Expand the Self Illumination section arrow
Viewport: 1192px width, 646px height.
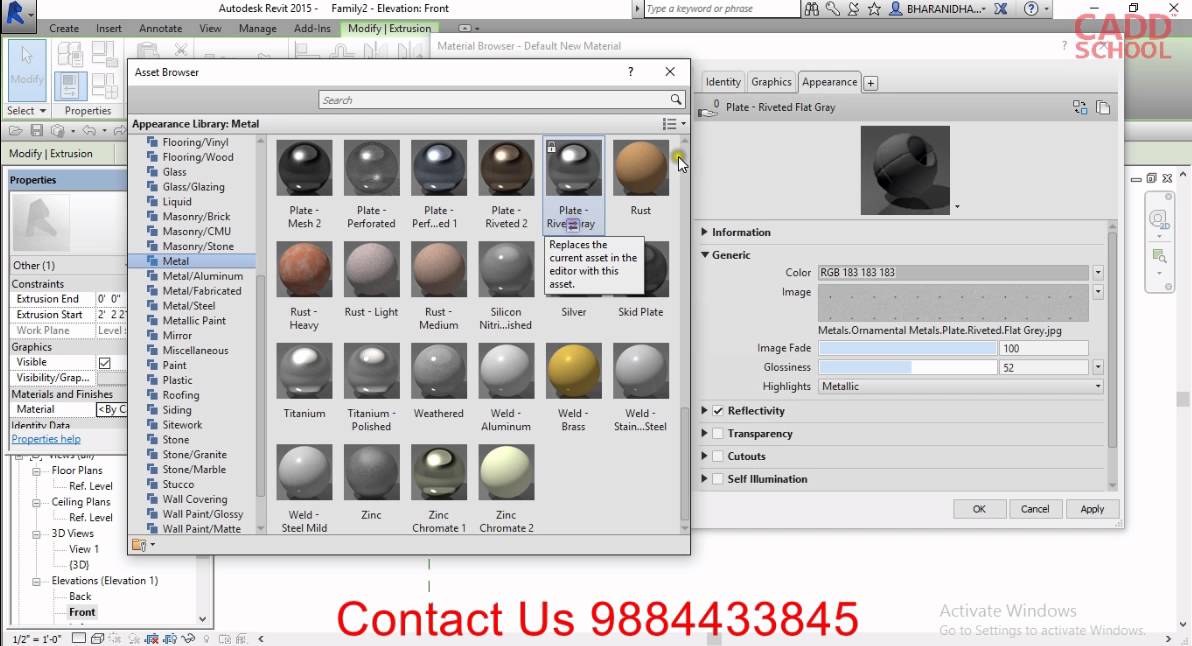pyautogui.click(x=704, y=479)
